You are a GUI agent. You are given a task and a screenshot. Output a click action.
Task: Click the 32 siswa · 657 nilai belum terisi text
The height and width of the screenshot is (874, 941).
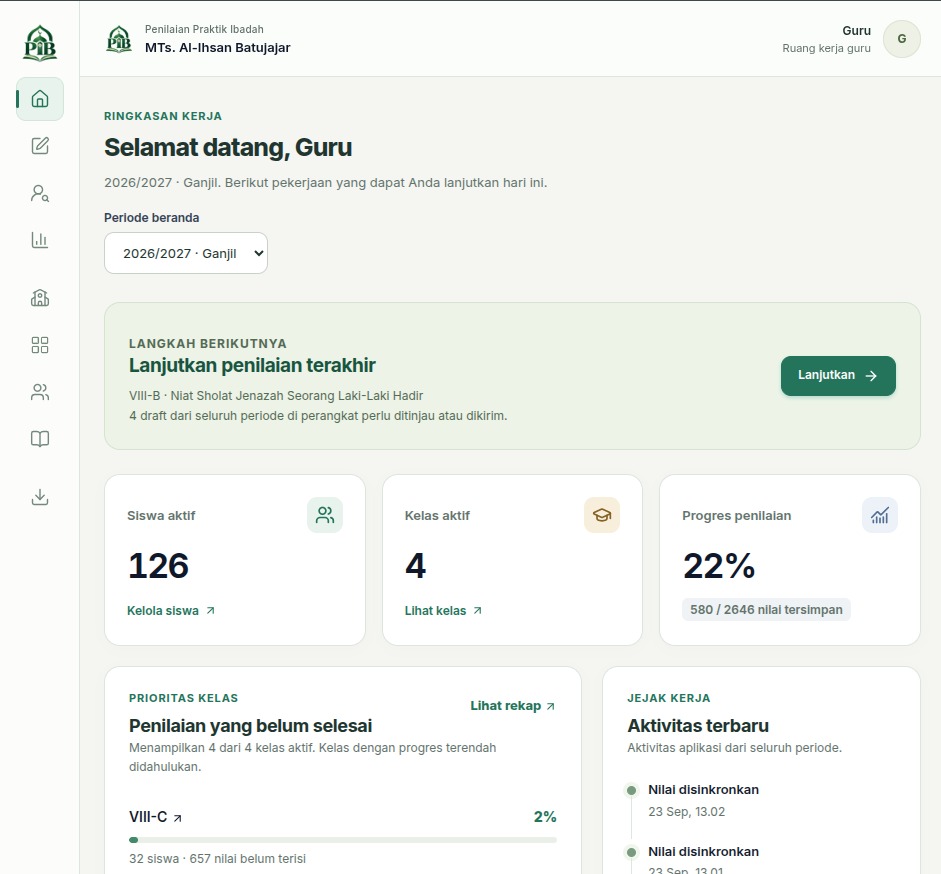(x=217, y=858)
